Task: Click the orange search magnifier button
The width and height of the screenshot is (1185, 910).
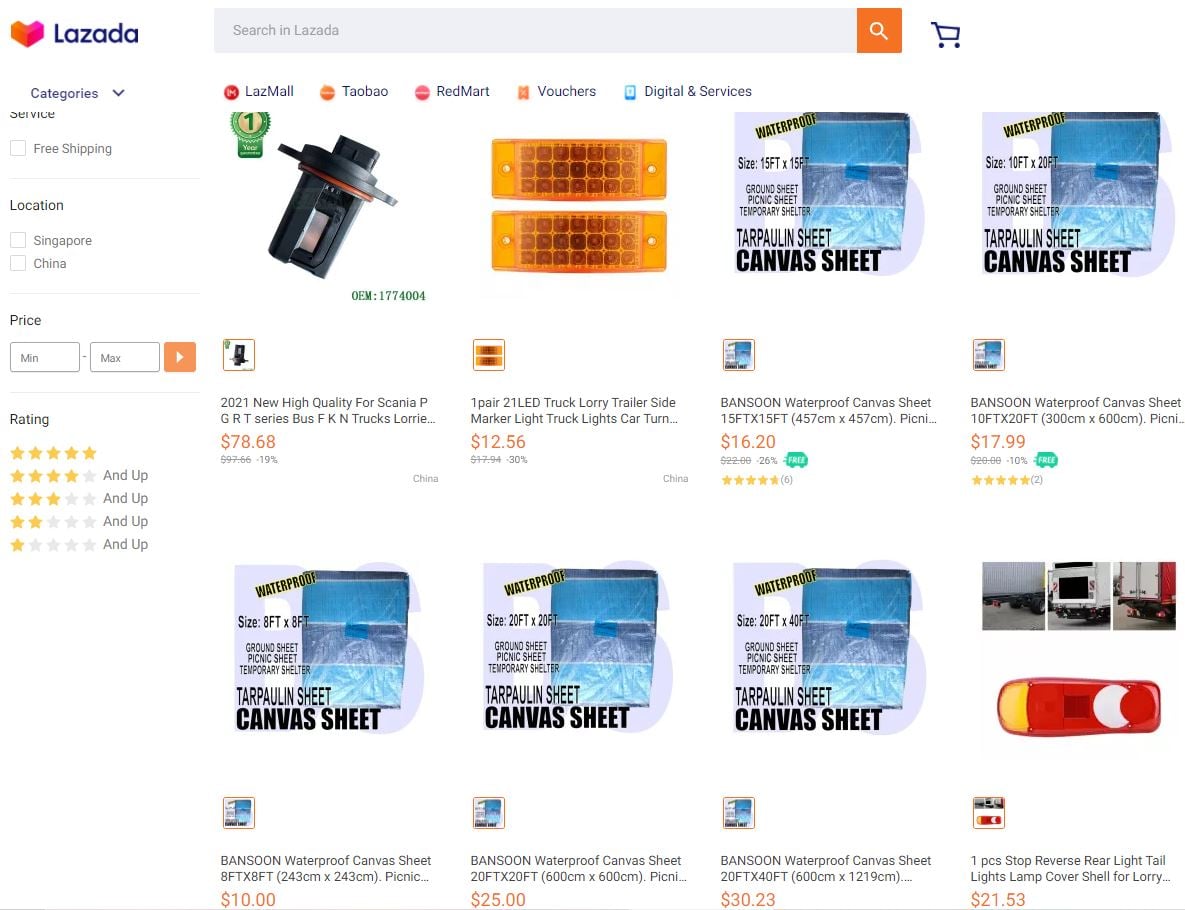Action: tap(879, 30)
